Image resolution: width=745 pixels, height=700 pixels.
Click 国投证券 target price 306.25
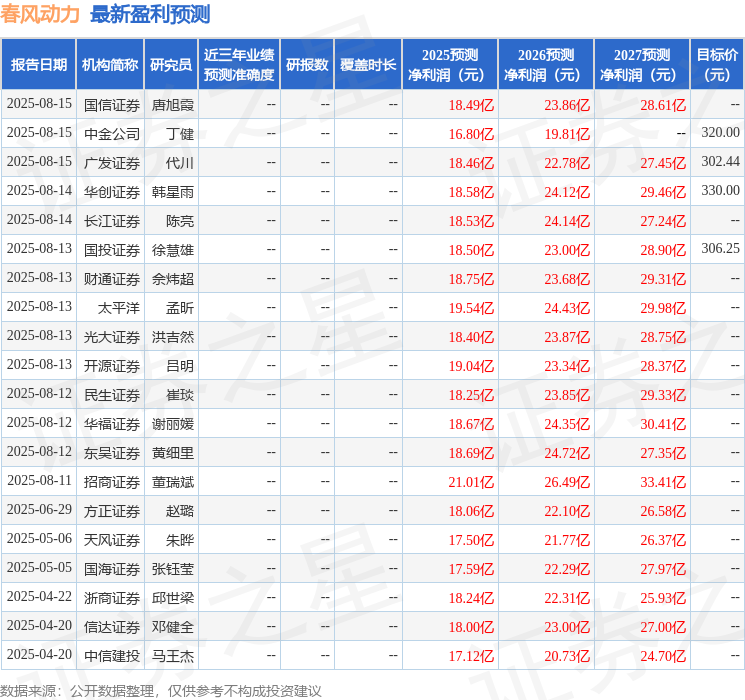point(720,249)
